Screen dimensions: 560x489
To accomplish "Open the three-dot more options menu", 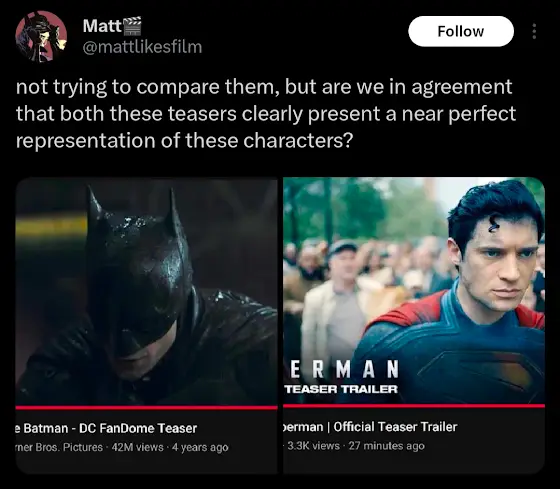I will point(534,31).
